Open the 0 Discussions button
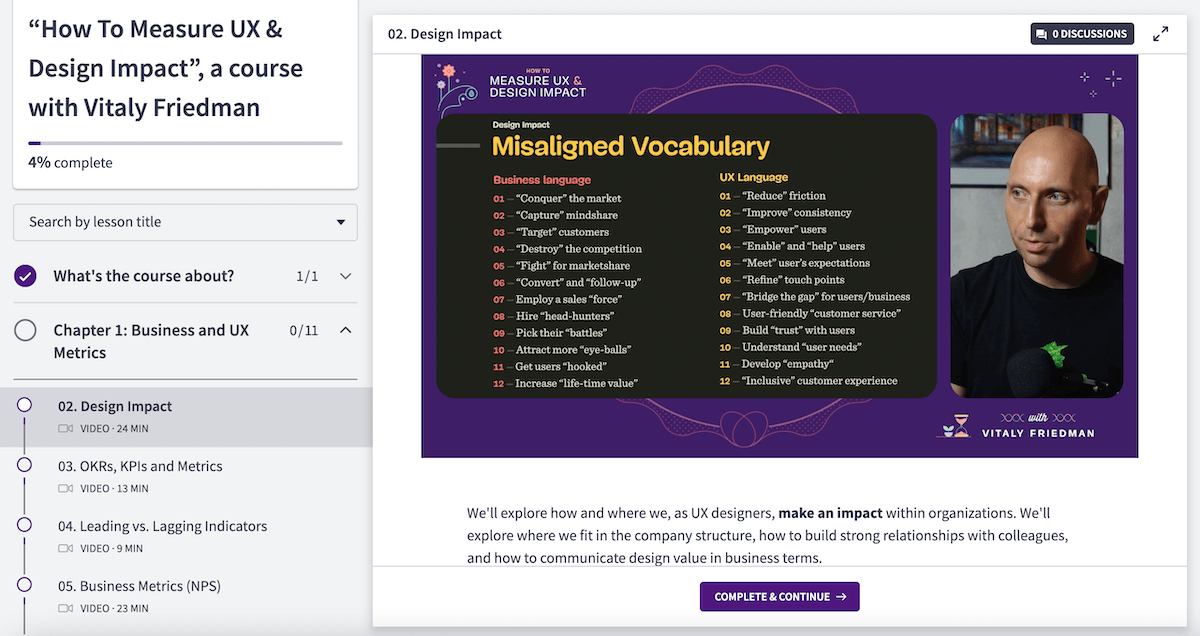The height and width of the screenshot is (636, 1200). tap(1082, 33)
